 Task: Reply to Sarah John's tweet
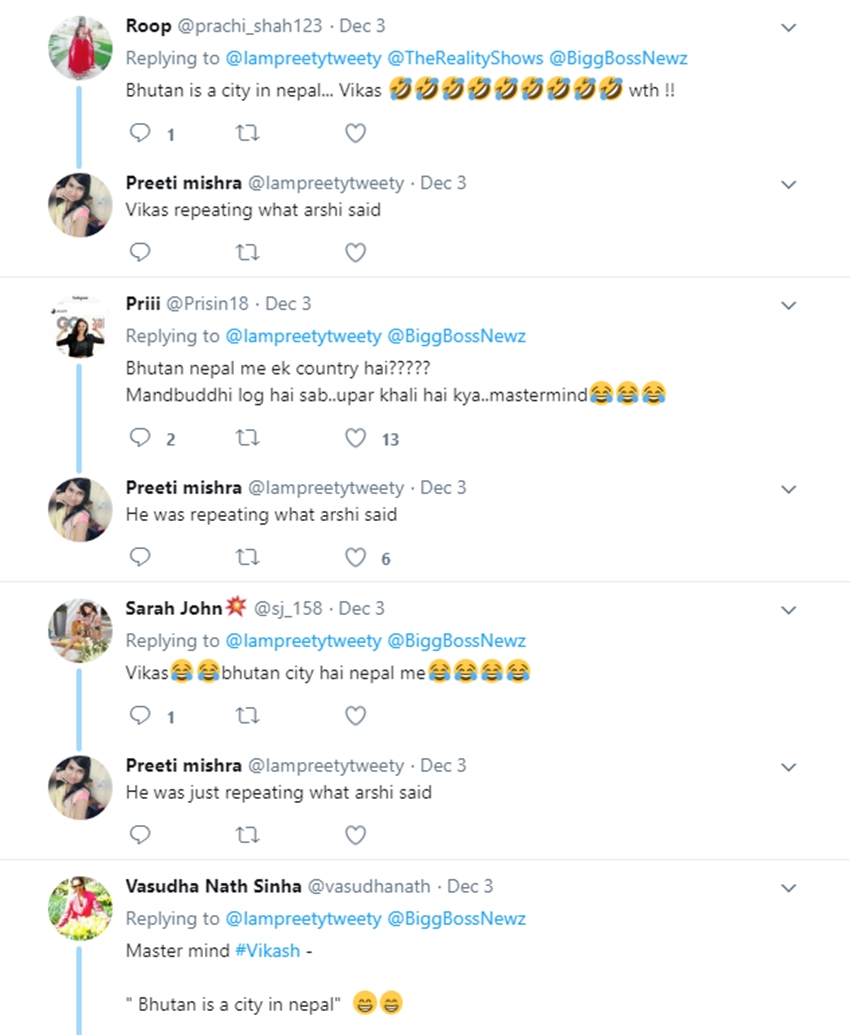click(141, 715)
